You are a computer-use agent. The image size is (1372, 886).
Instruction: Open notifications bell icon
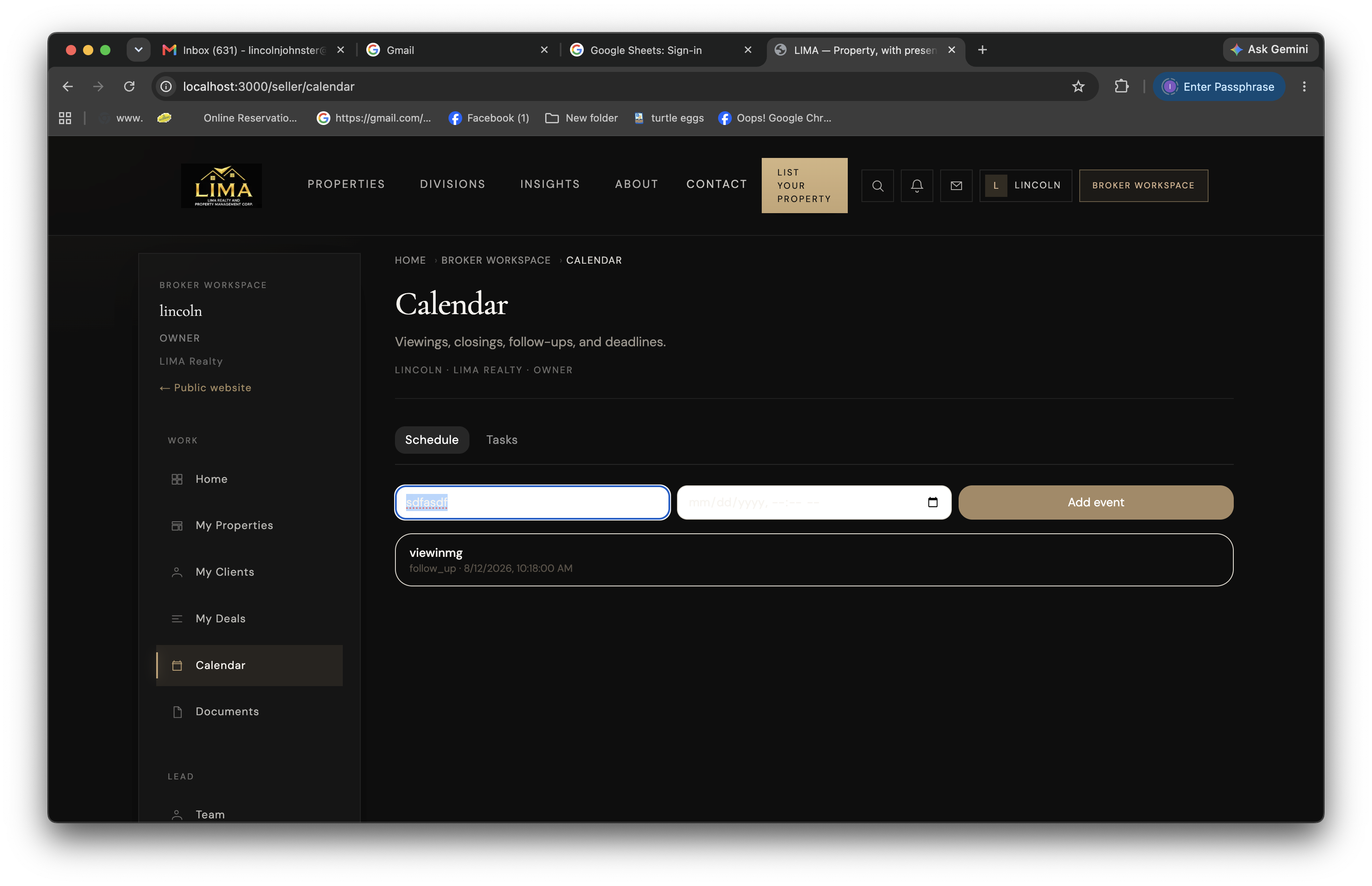coord(917,185)
